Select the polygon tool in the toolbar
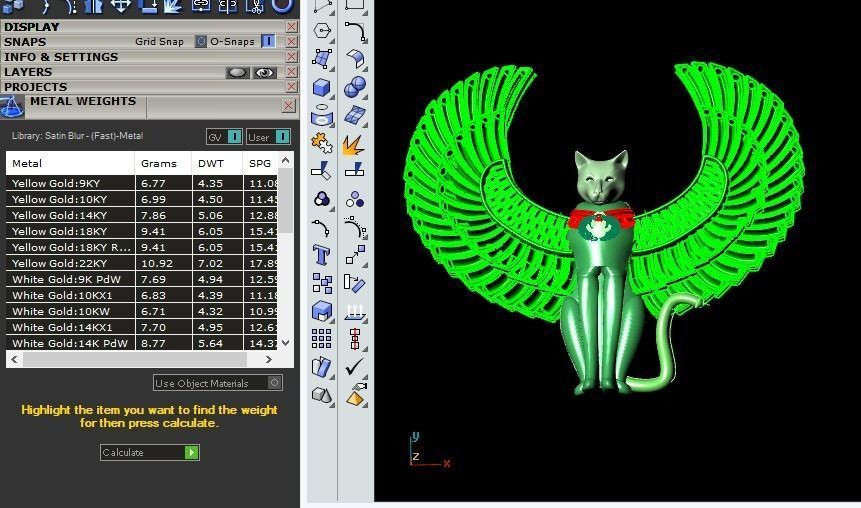 (x=322, y=30)
